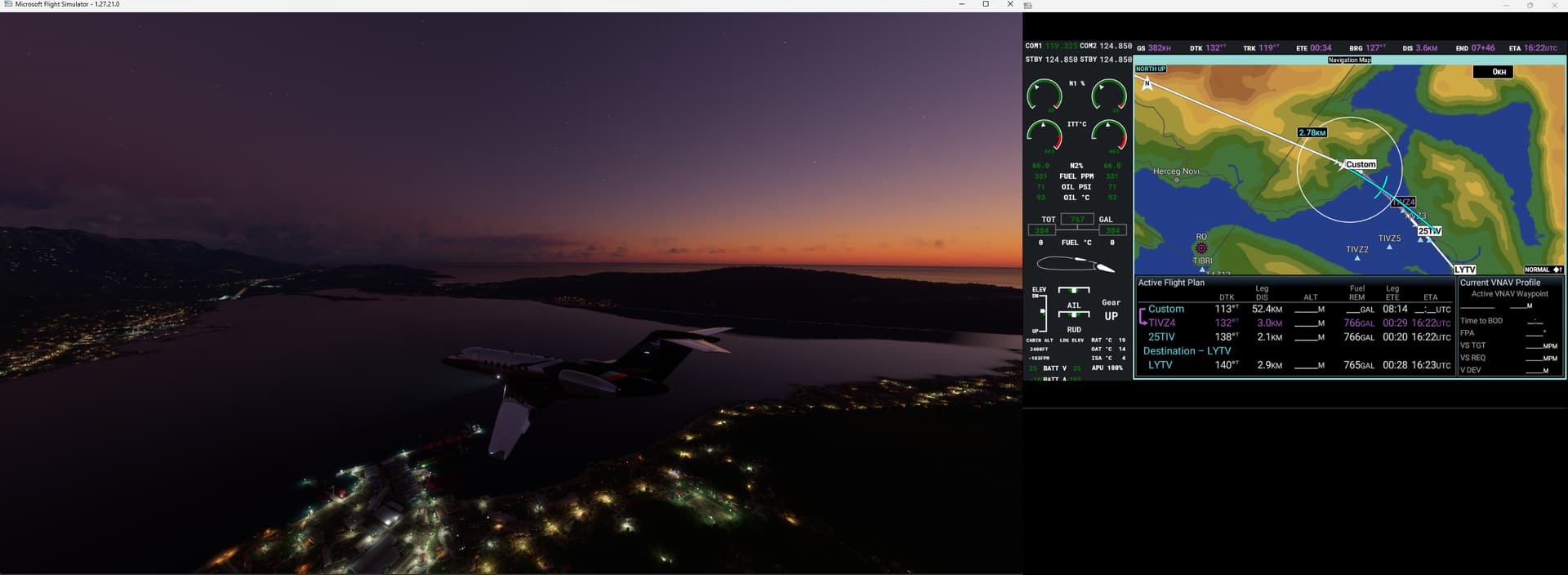Viewport: 1568px width, 575px height.
Task: Click the elevator trim position indicator
Action: 1042,310
